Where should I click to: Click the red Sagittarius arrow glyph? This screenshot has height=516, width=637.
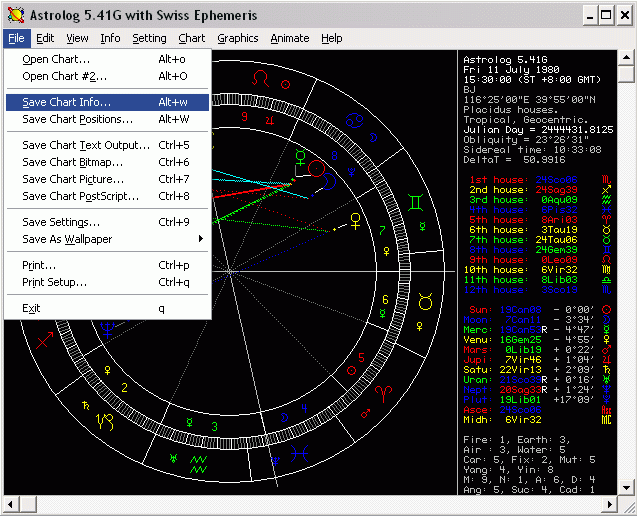(x=45, y=340)
